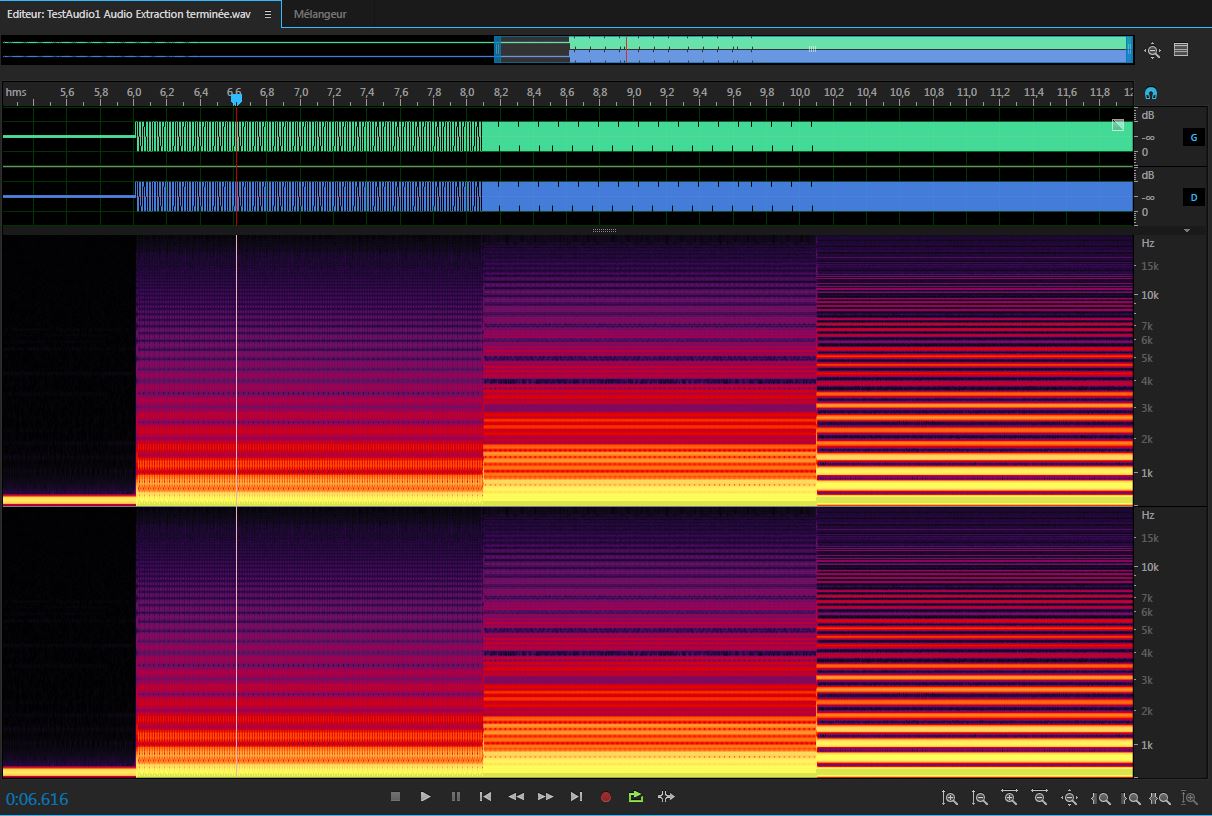Click the Rewind double-arrow button

[516, 797]
